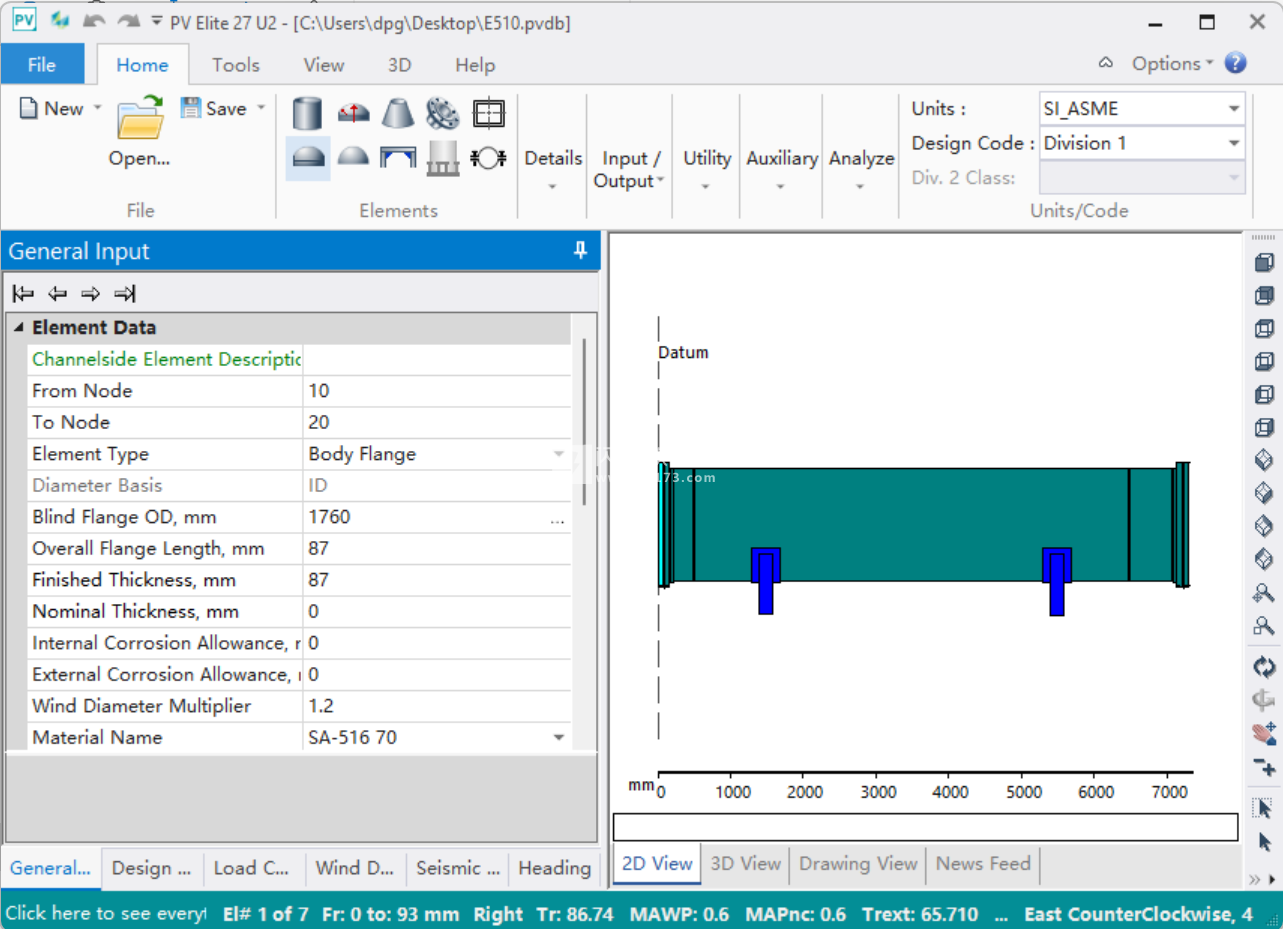Go to the last element arrow
1283x929 pixels.
click(125, 293)
